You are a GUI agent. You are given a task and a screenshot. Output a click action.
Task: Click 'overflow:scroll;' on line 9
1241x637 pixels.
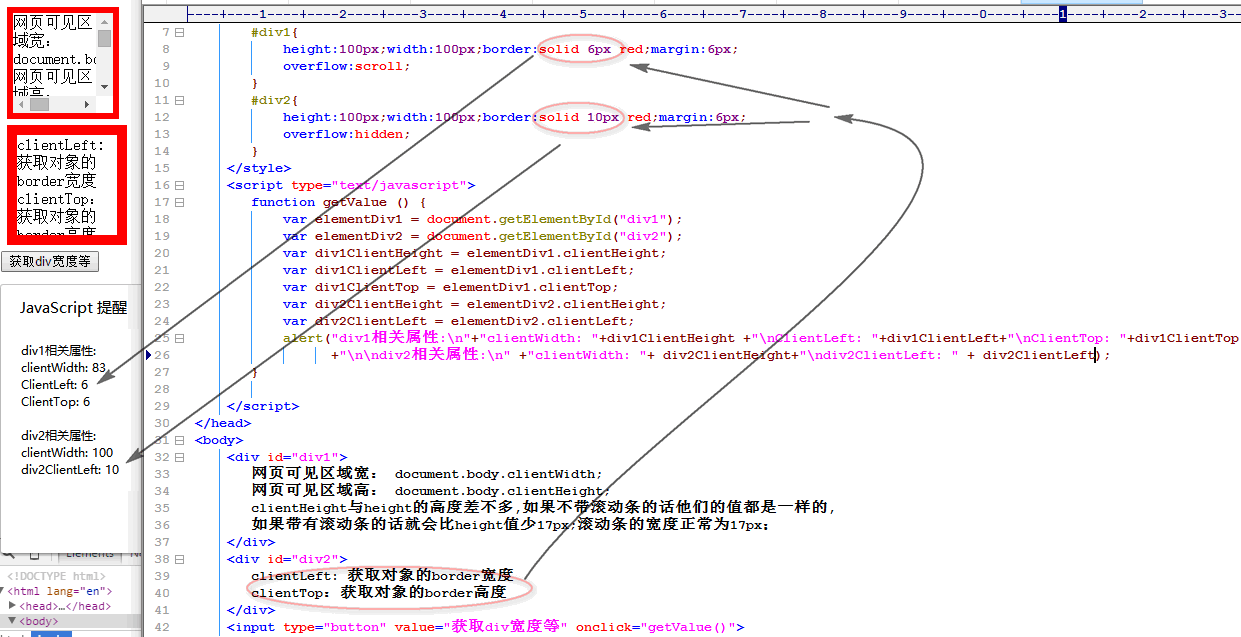click(346, 66)
